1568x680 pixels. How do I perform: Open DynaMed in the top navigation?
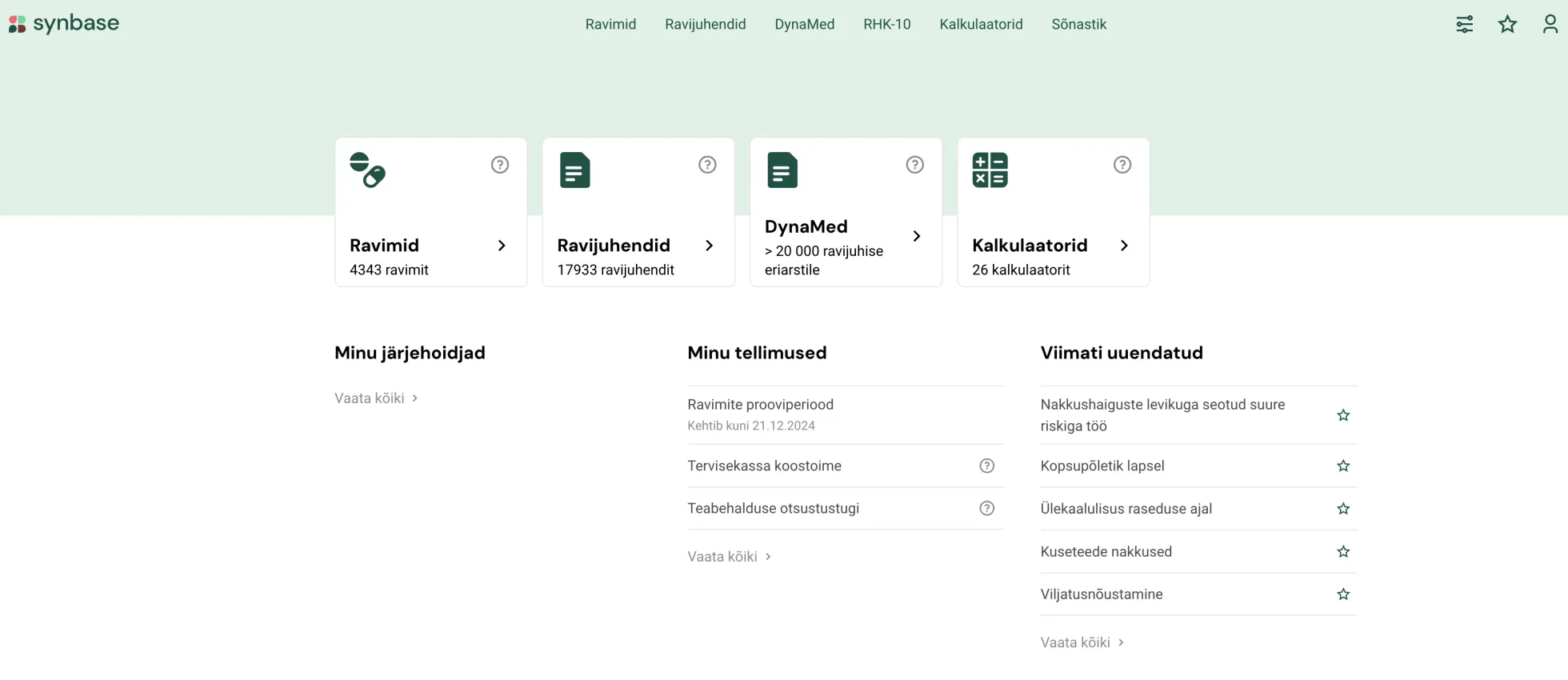[804, 24]
